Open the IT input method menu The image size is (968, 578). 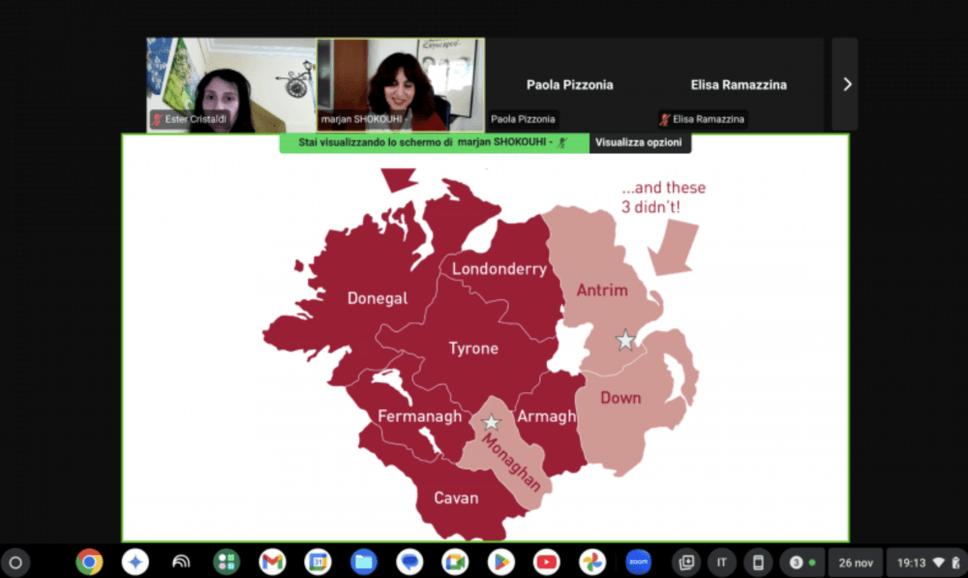pyautogui.click(x=721, y=562)
